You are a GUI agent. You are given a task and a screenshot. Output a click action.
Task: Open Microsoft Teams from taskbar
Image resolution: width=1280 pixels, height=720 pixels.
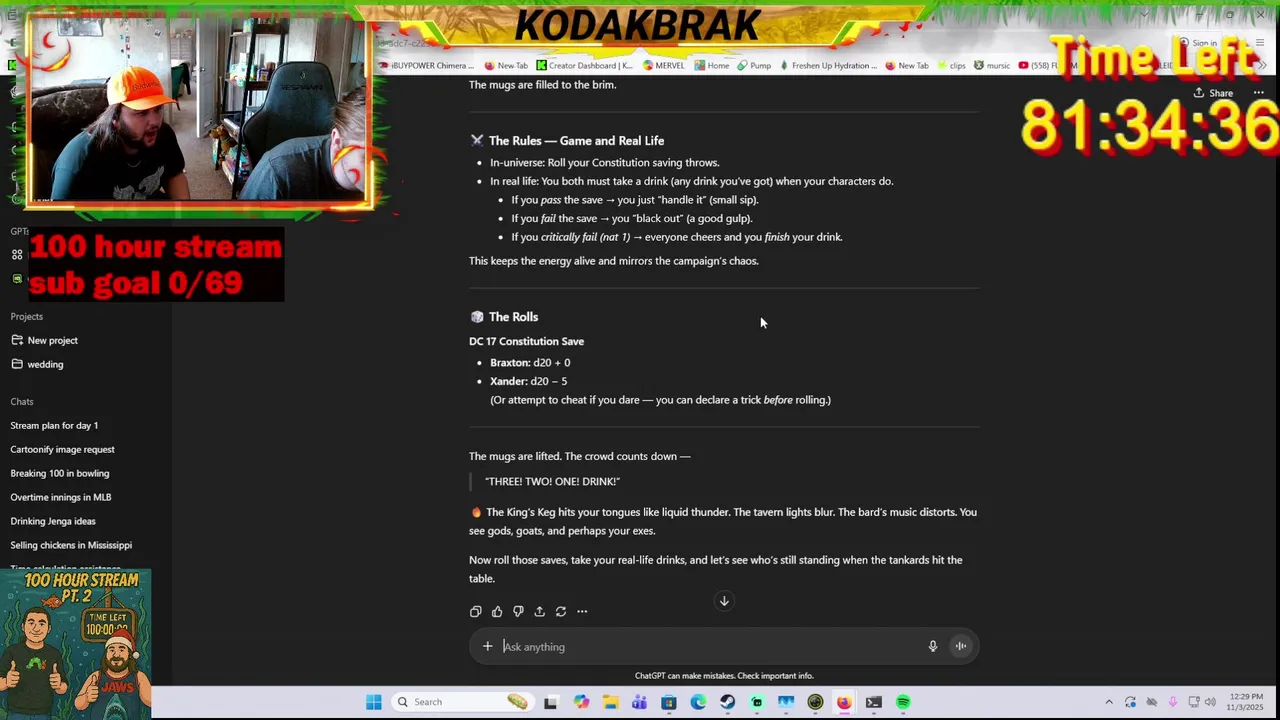click(639, 702)
